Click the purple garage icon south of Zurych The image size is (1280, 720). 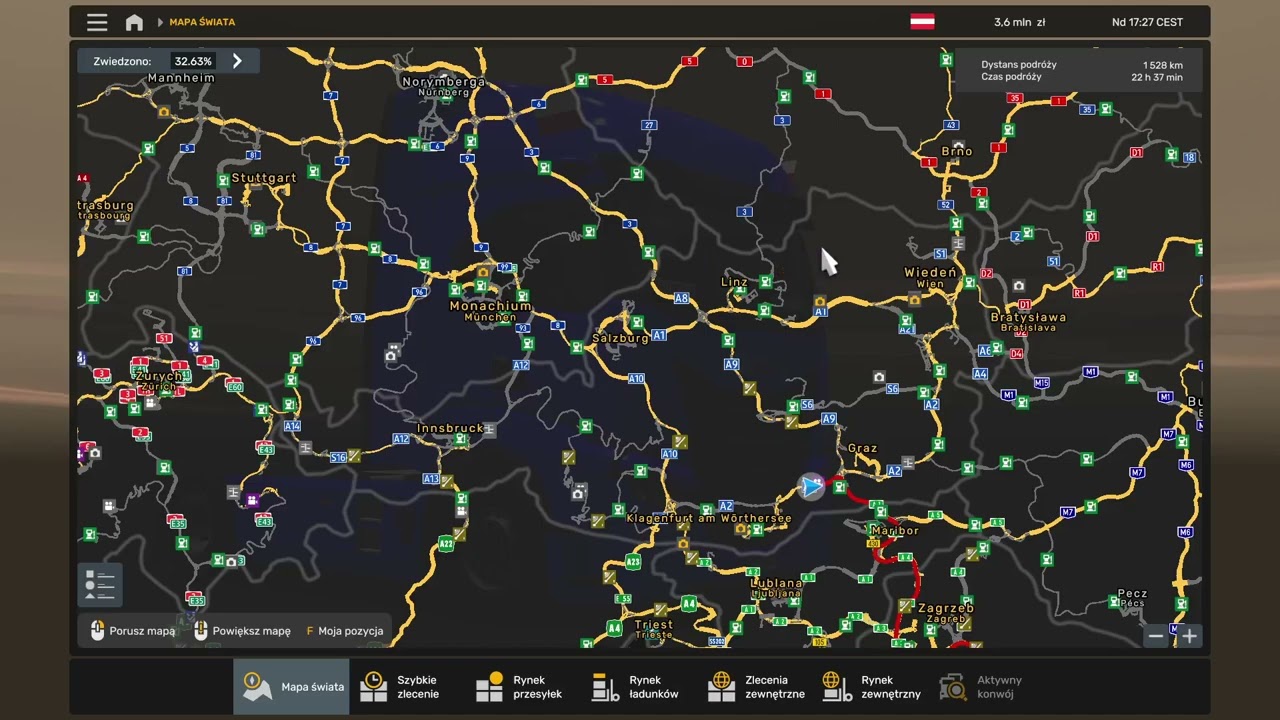[253, 500]
